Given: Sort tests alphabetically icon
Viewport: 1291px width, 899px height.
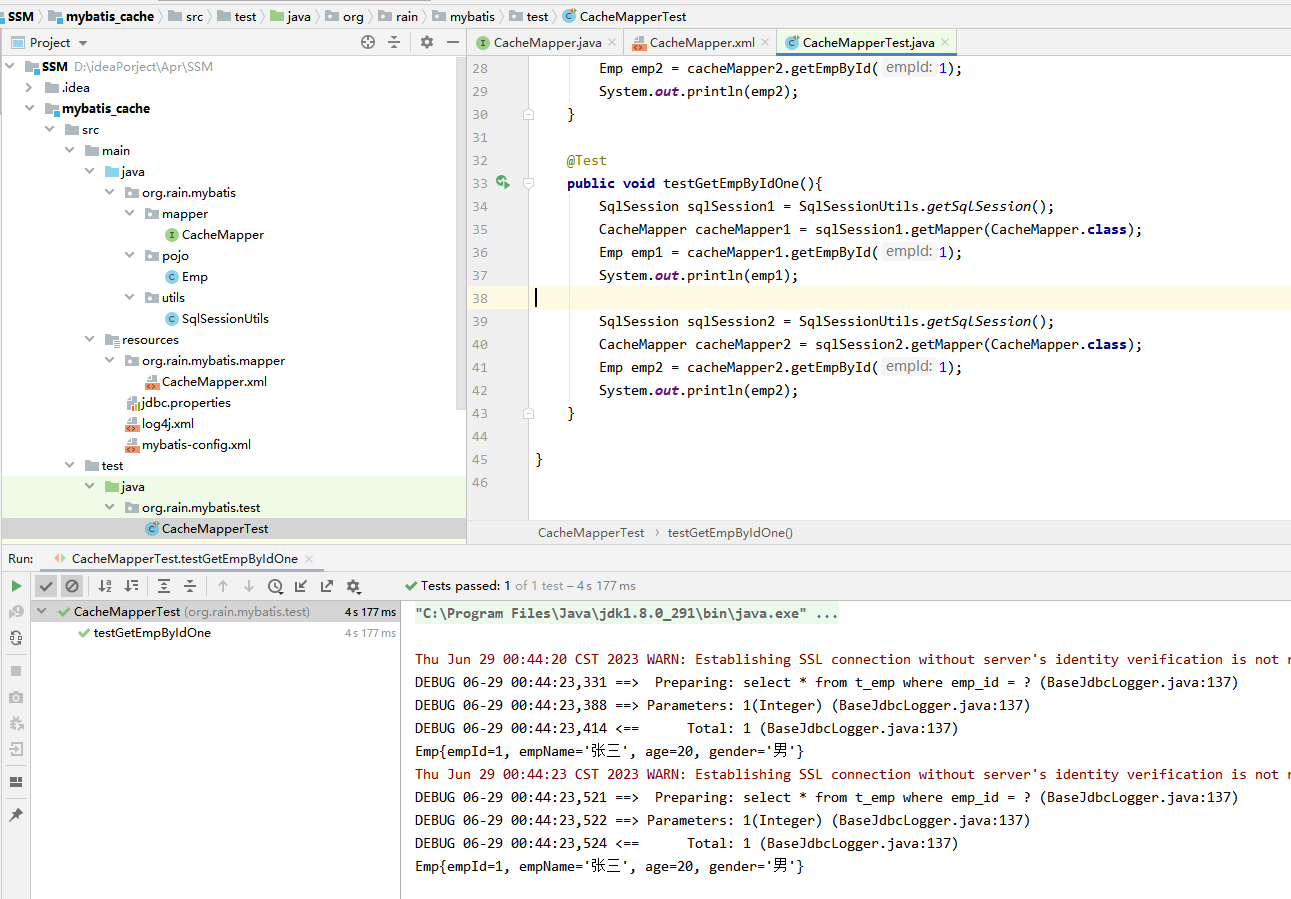Looking at the screenshot, I should (x=105, y=586).
